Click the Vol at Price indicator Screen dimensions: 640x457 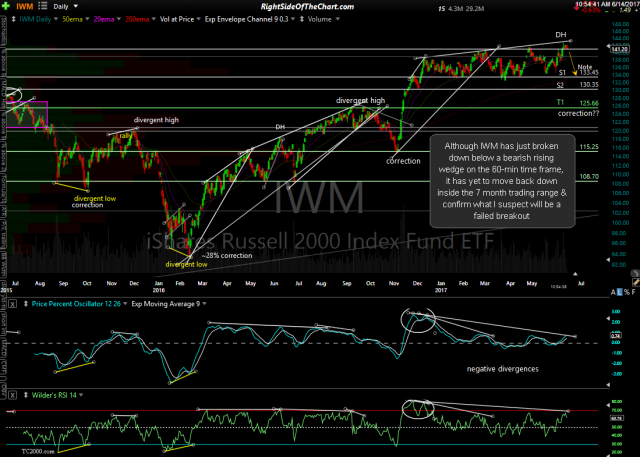(x=177, y=19)
